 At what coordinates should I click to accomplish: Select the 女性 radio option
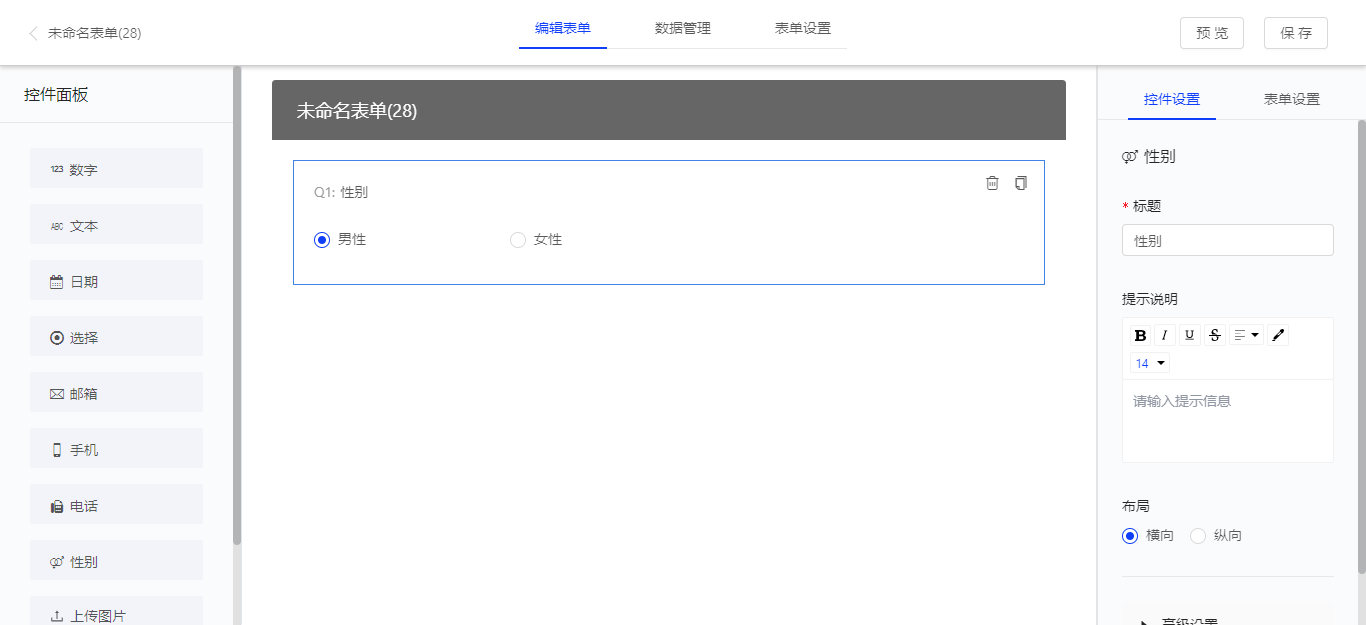click(x=517, y=240)
